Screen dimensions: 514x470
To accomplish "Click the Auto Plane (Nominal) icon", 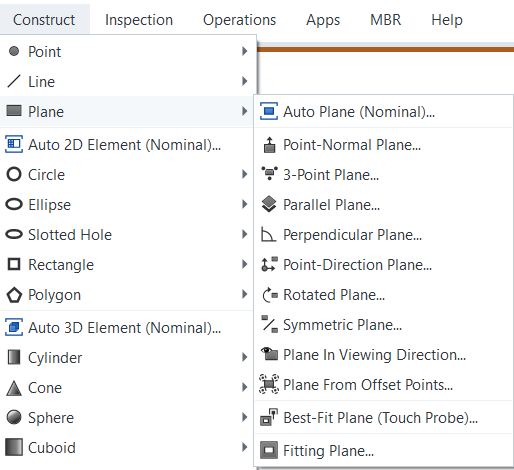I will (x=269, y=111).
